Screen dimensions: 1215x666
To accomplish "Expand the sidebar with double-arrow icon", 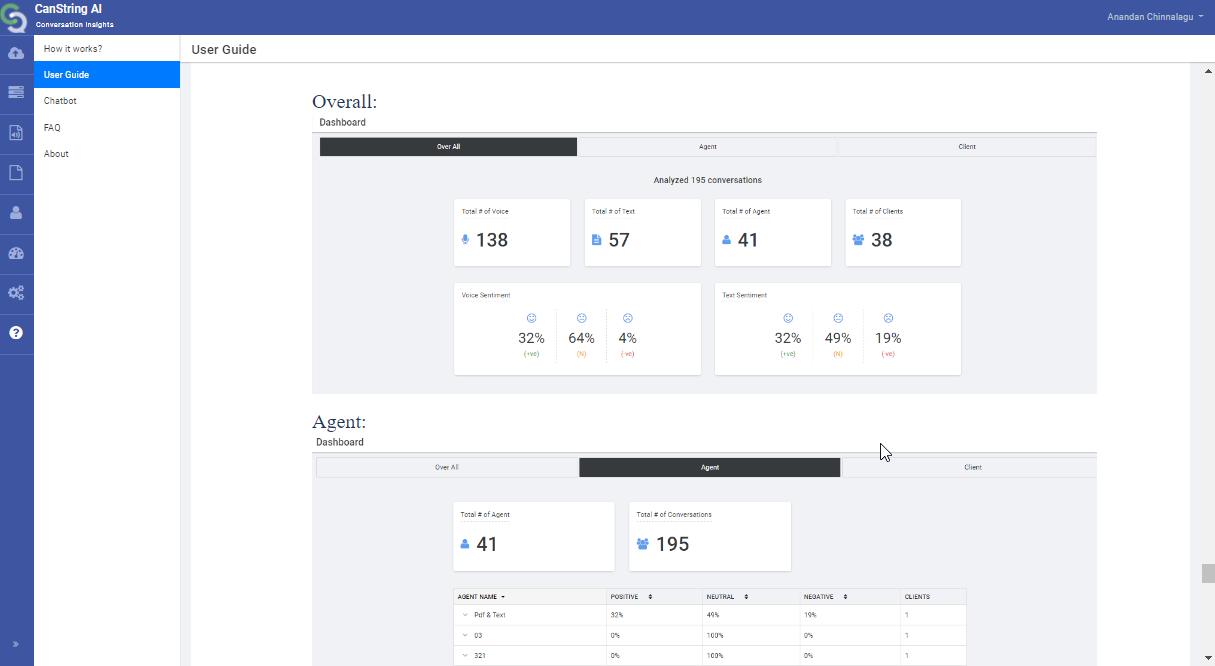I will pyautogui.click(x=16, y=644).
